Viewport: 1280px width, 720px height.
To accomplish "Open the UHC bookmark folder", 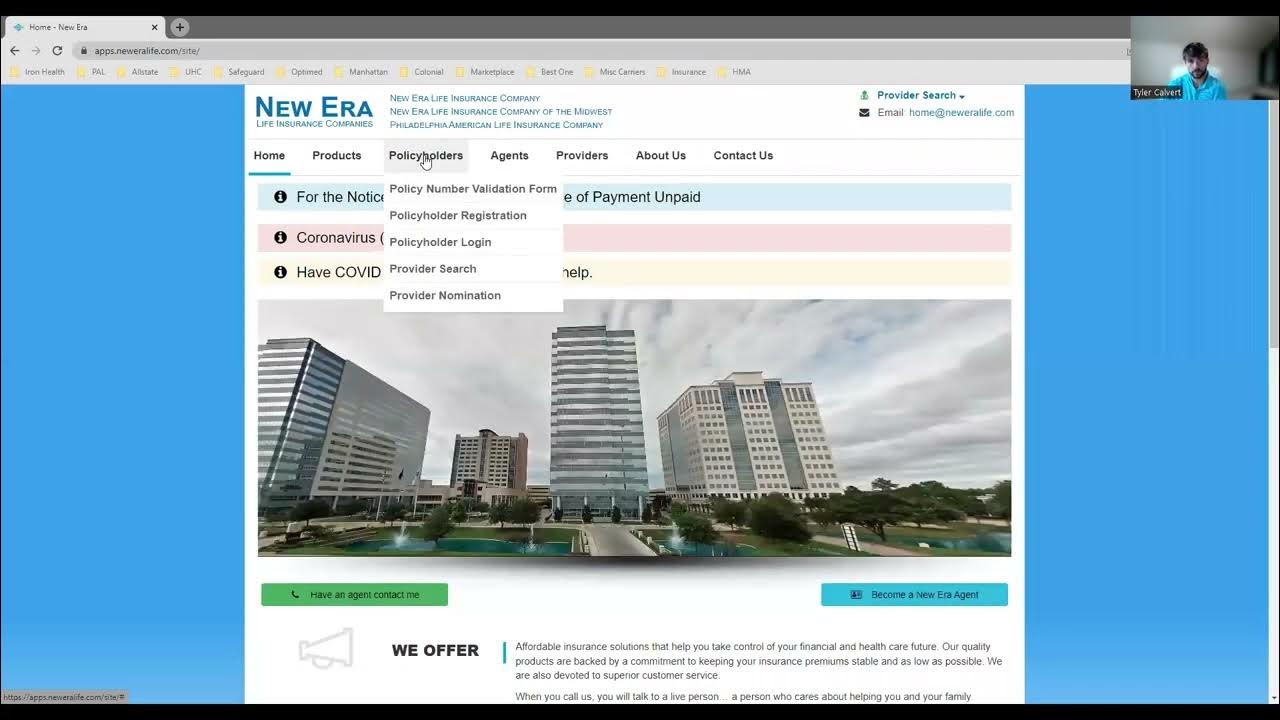I will (186, 72).
